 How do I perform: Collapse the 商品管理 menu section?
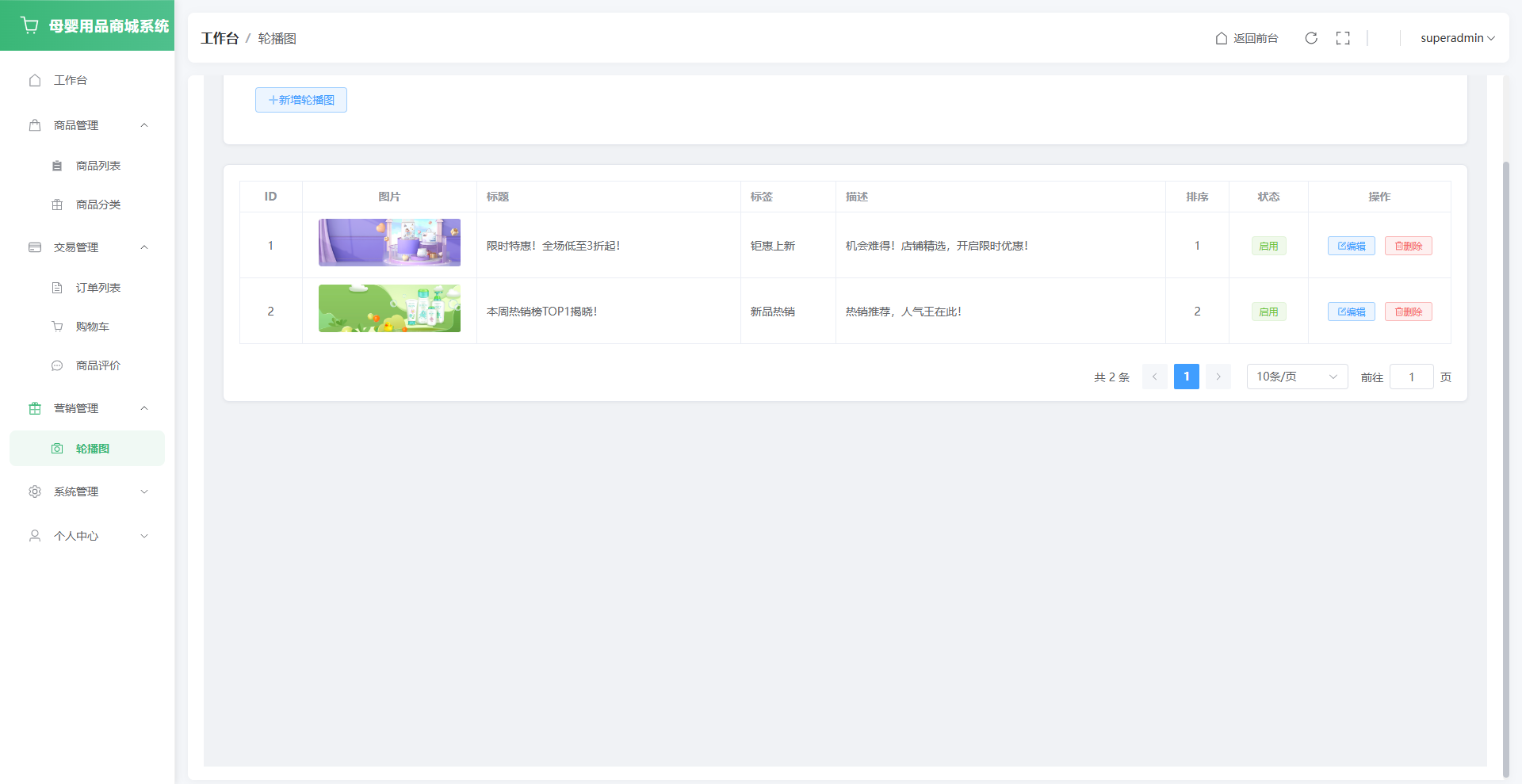pos(144,125)
